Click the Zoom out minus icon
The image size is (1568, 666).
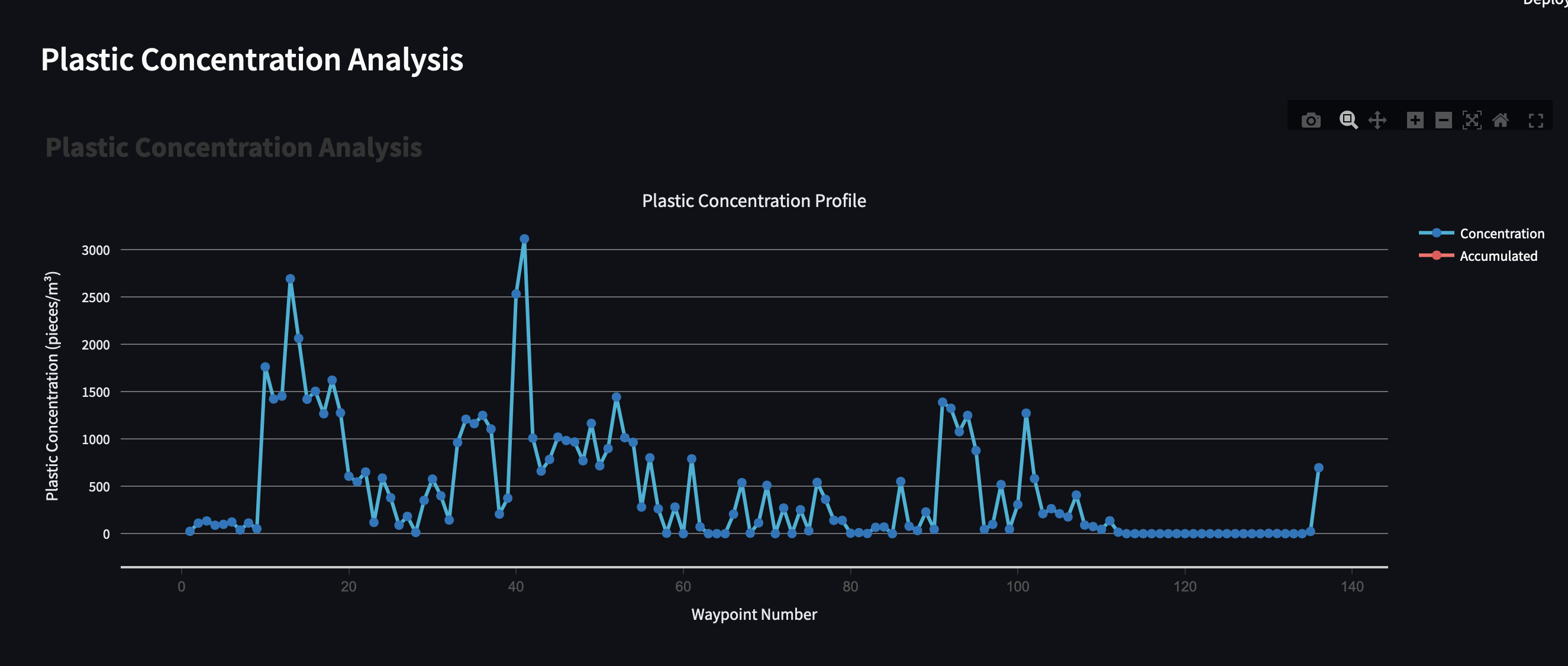click(1443, 121)
